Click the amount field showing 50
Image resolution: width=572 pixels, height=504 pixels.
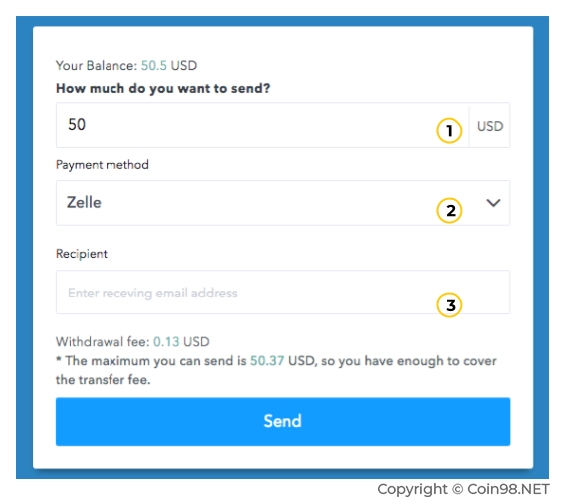coord(262,125)
